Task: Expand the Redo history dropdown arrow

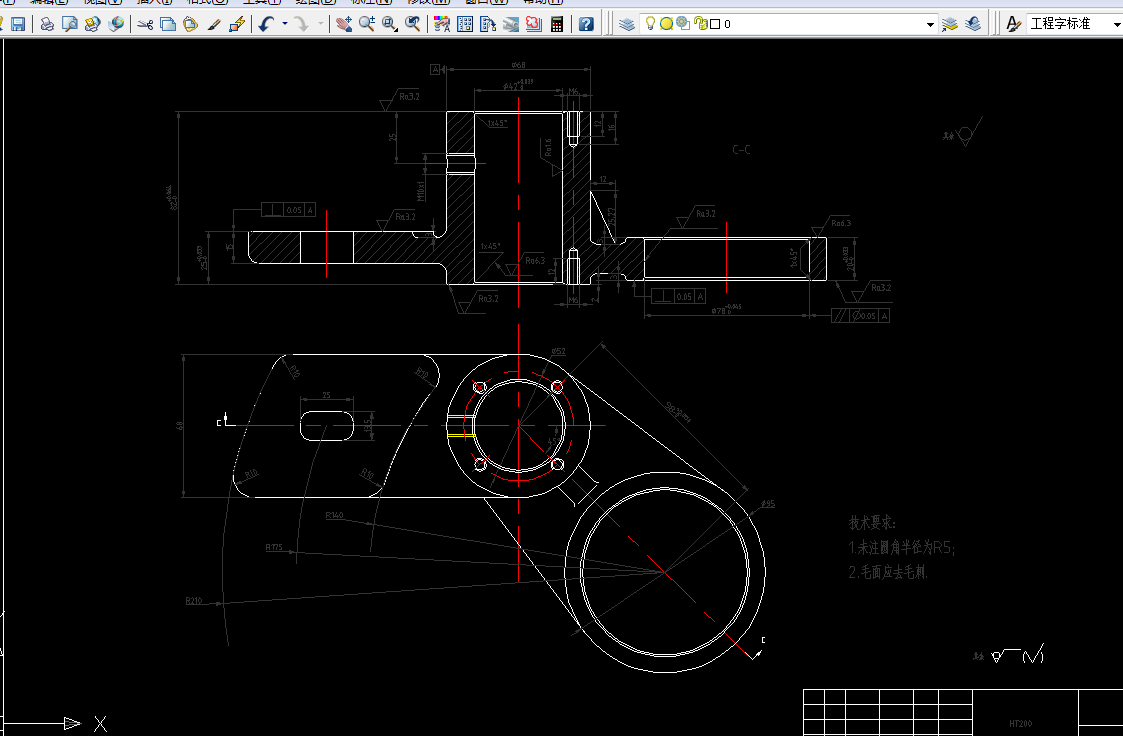Action: tap(320, 24)
